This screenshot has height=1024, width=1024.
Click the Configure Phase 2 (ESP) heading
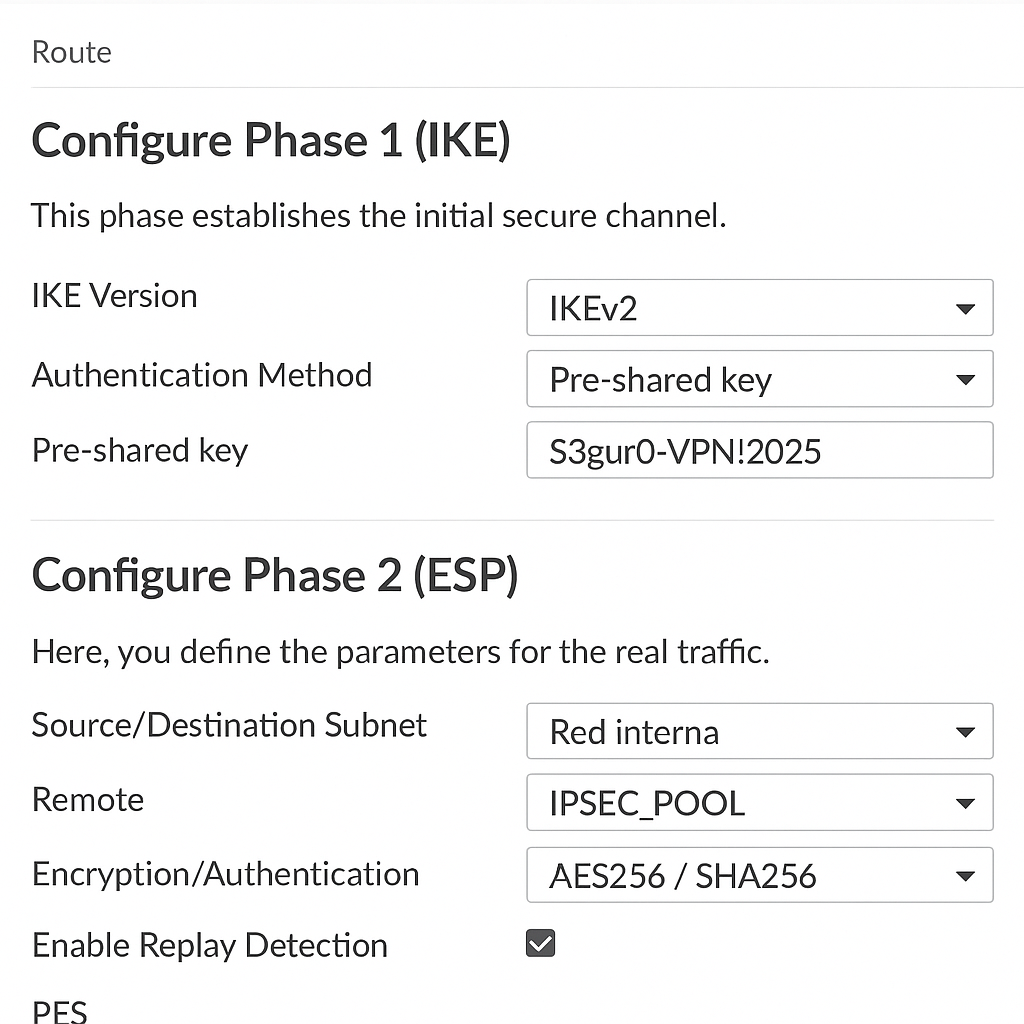[275, 576]
